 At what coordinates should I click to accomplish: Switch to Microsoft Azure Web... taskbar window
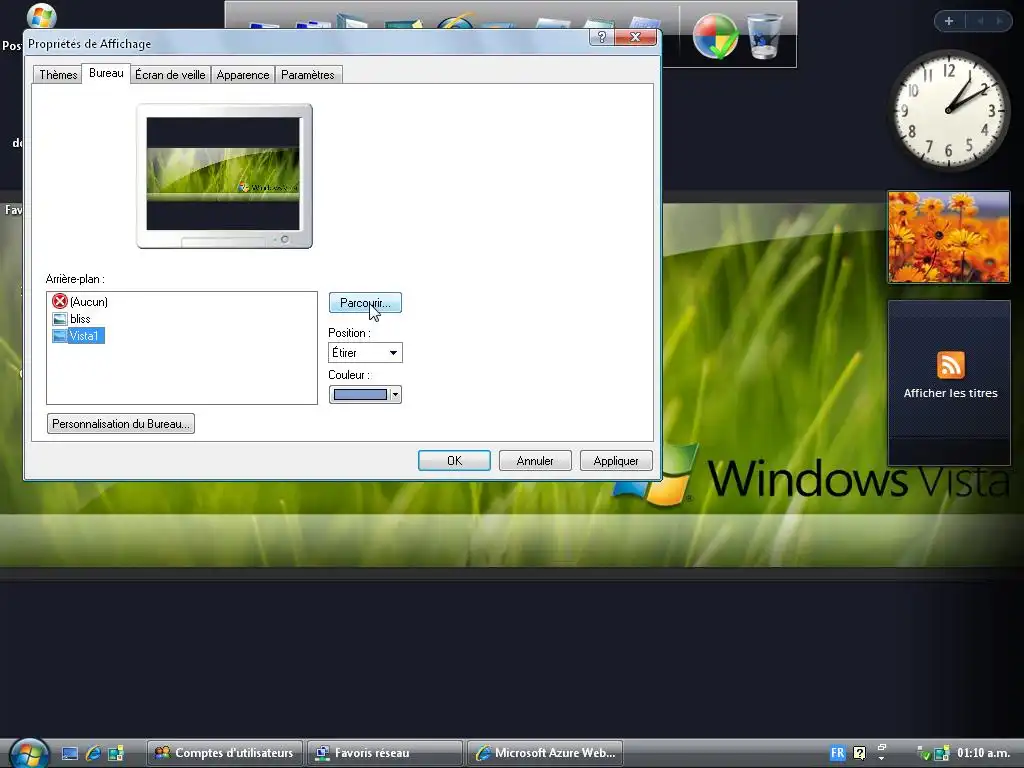point(545,753)
